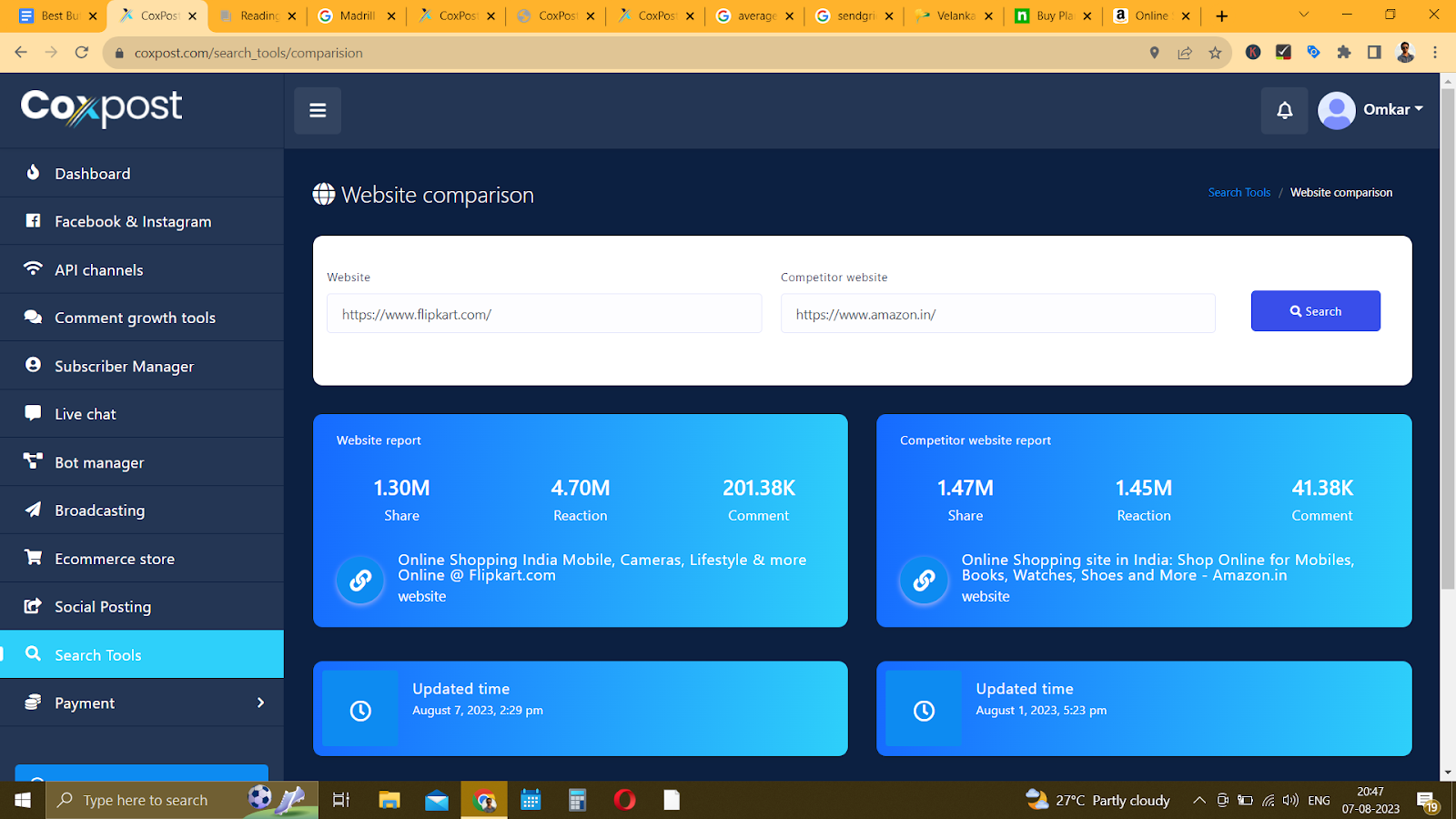Bookmark this page with the star icon
The width and height of the screenshot is (1456, 819).
[1215, 53]
